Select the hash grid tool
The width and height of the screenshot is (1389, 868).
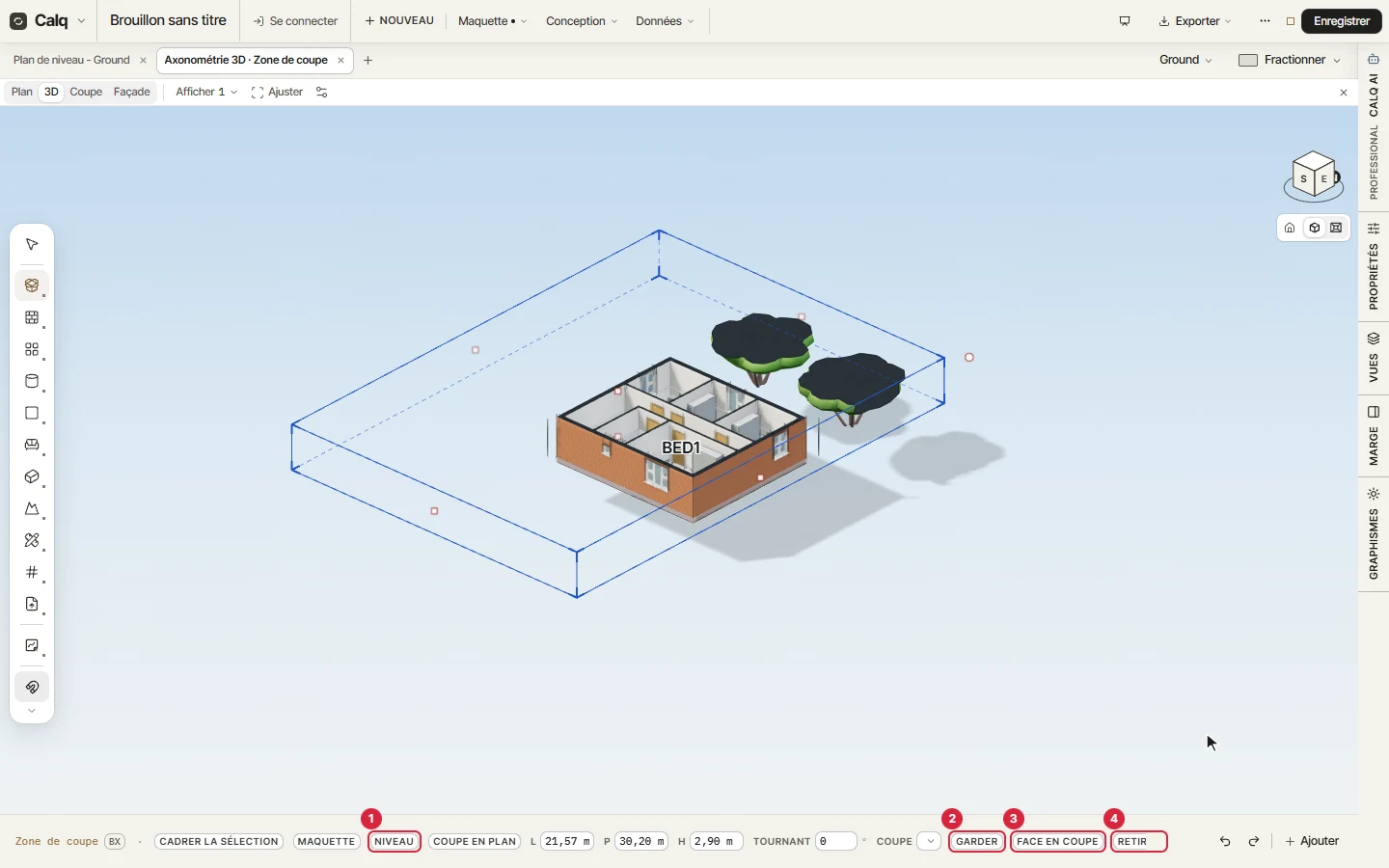click(x=32, y=572)
